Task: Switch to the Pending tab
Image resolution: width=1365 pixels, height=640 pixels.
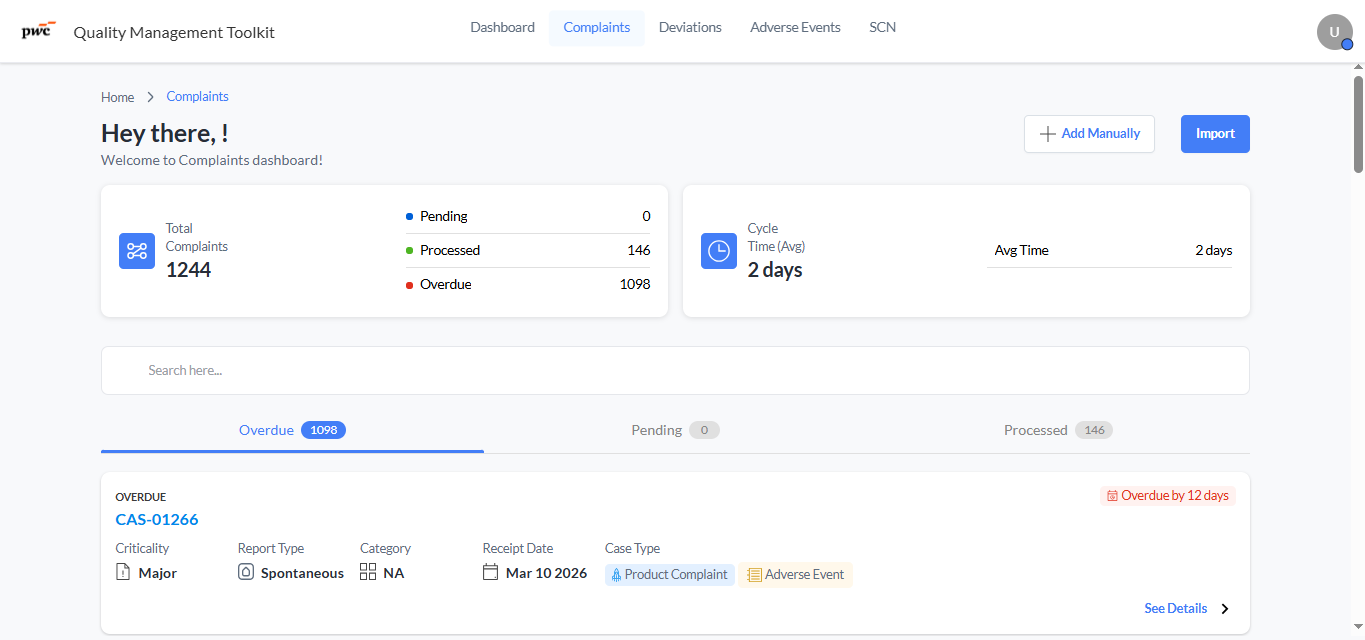Action: [x=675, y=431]
